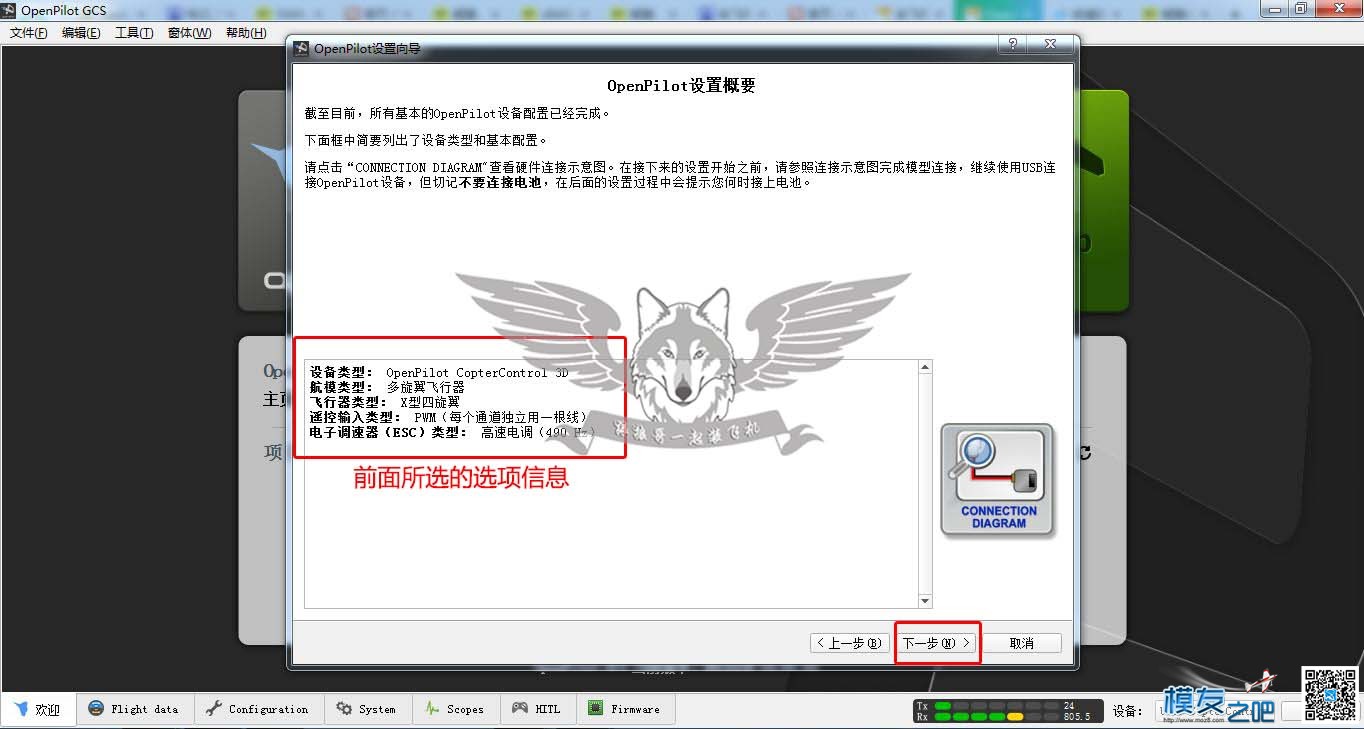The image size is (1364, 729).
Task: Open the 文件(F) menu
Action: coord(29,33)
